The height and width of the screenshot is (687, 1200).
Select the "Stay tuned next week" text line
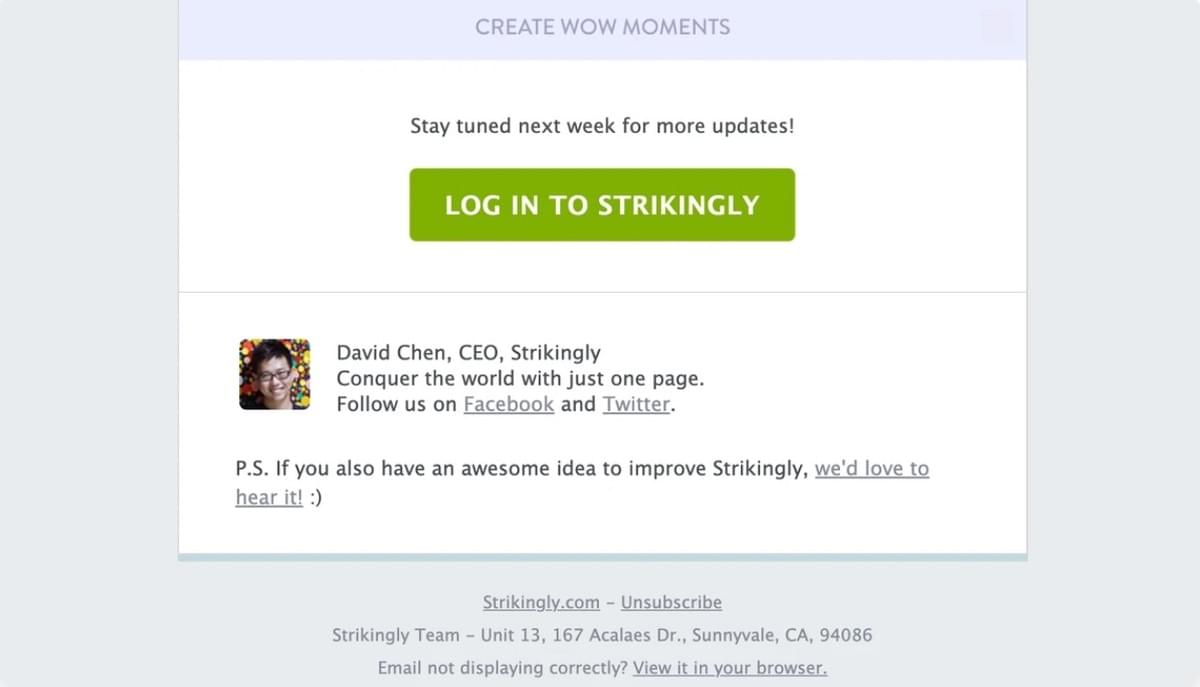(601, 126)
